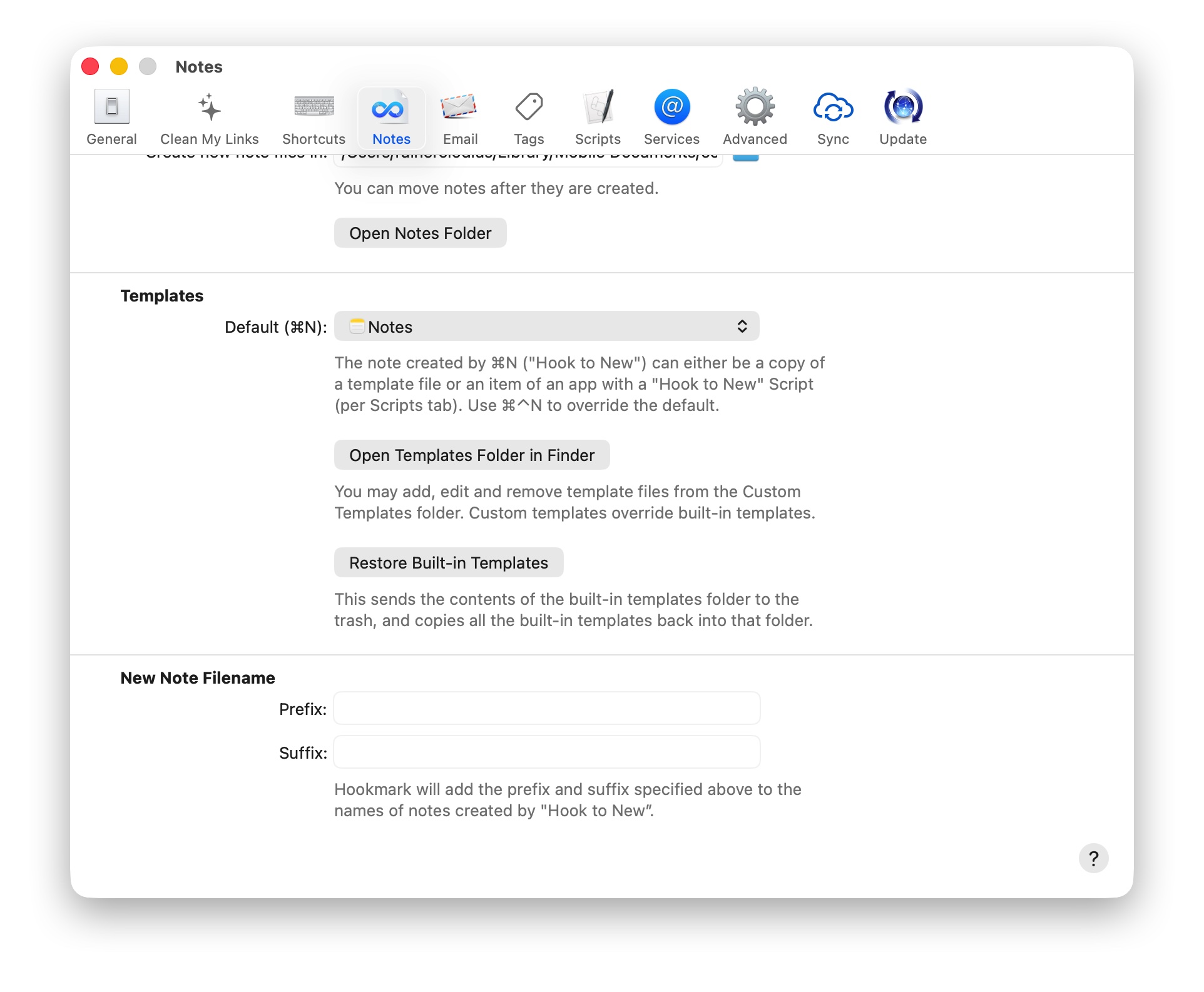
Task: Click the blue folder chooser button
Action: [x=745, y=157]
